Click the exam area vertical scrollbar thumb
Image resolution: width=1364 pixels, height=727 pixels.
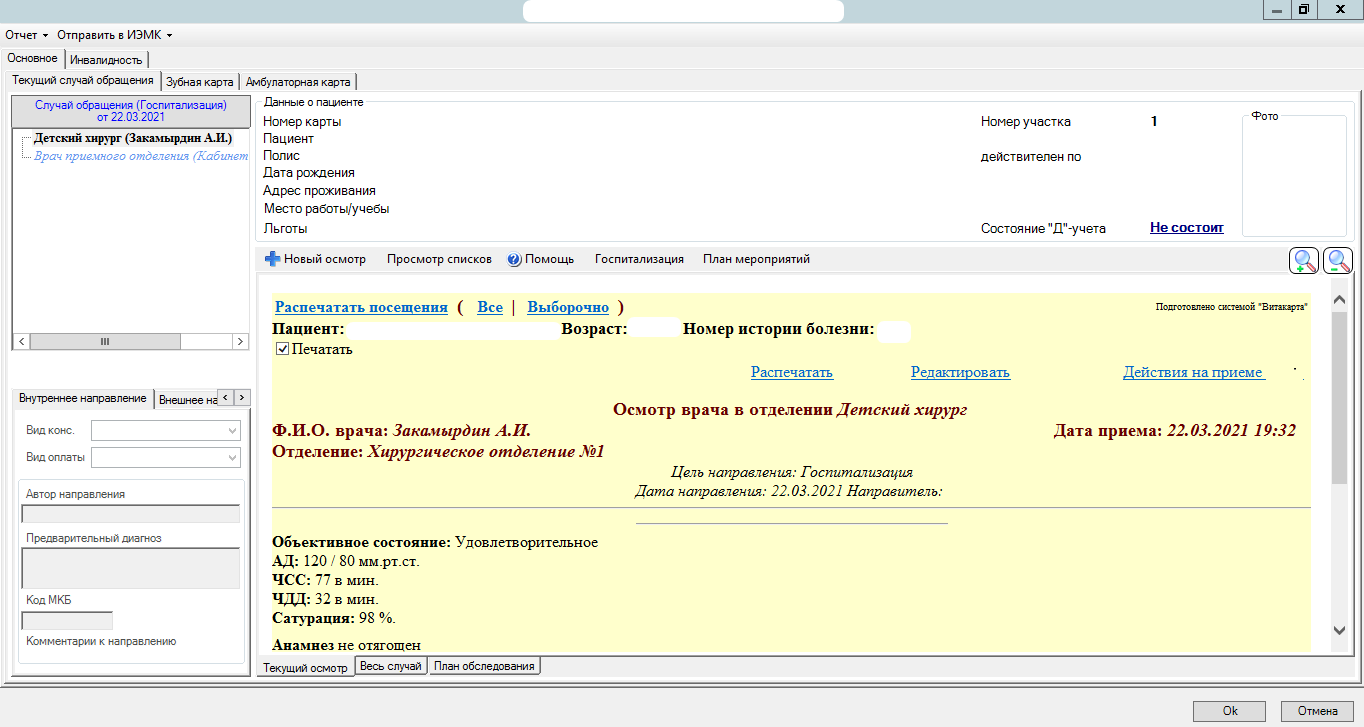(1340, 395)
